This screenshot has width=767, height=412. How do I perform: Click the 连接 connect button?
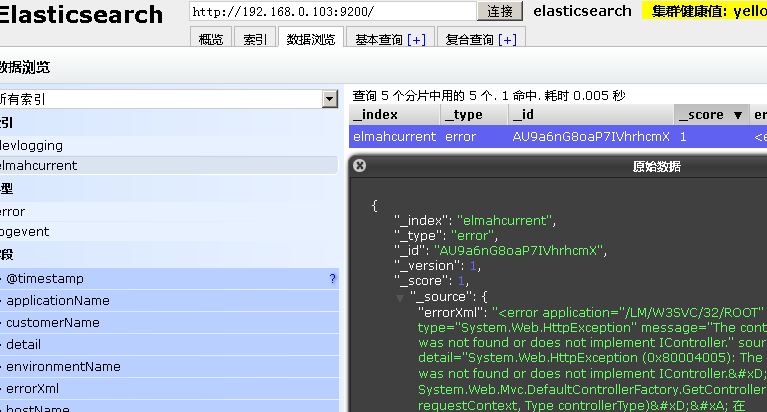click(500, 11)
